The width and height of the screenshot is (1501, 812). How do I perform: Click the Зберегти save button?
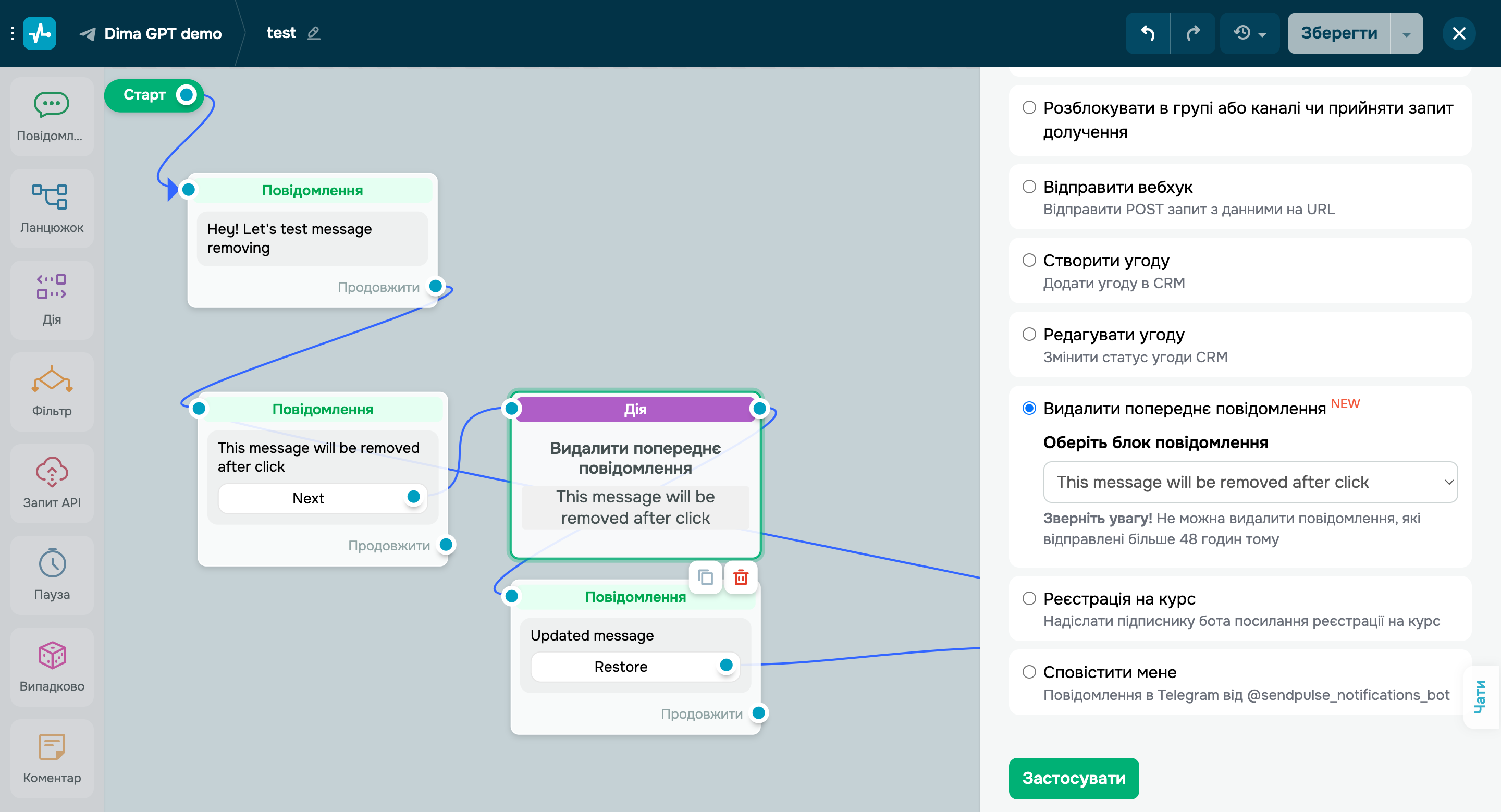coord(1338,33)
